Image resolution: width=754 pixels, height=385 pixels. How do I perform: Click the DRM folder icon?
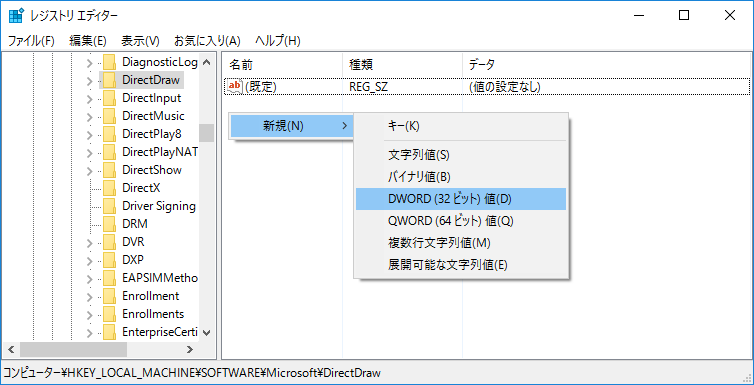(x=110, y=224)
